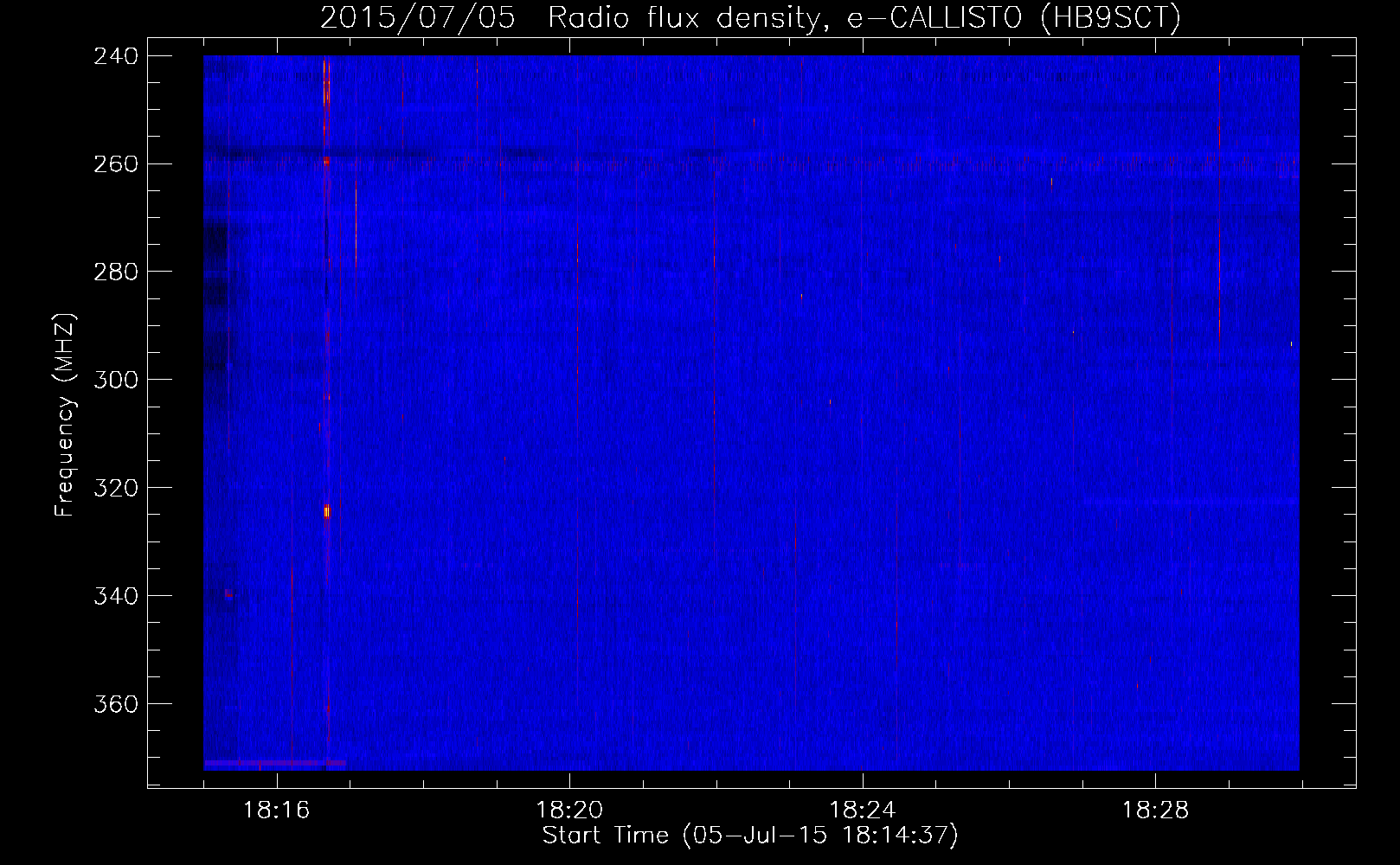Click the 300 frequency tick label

click(116, 380)
